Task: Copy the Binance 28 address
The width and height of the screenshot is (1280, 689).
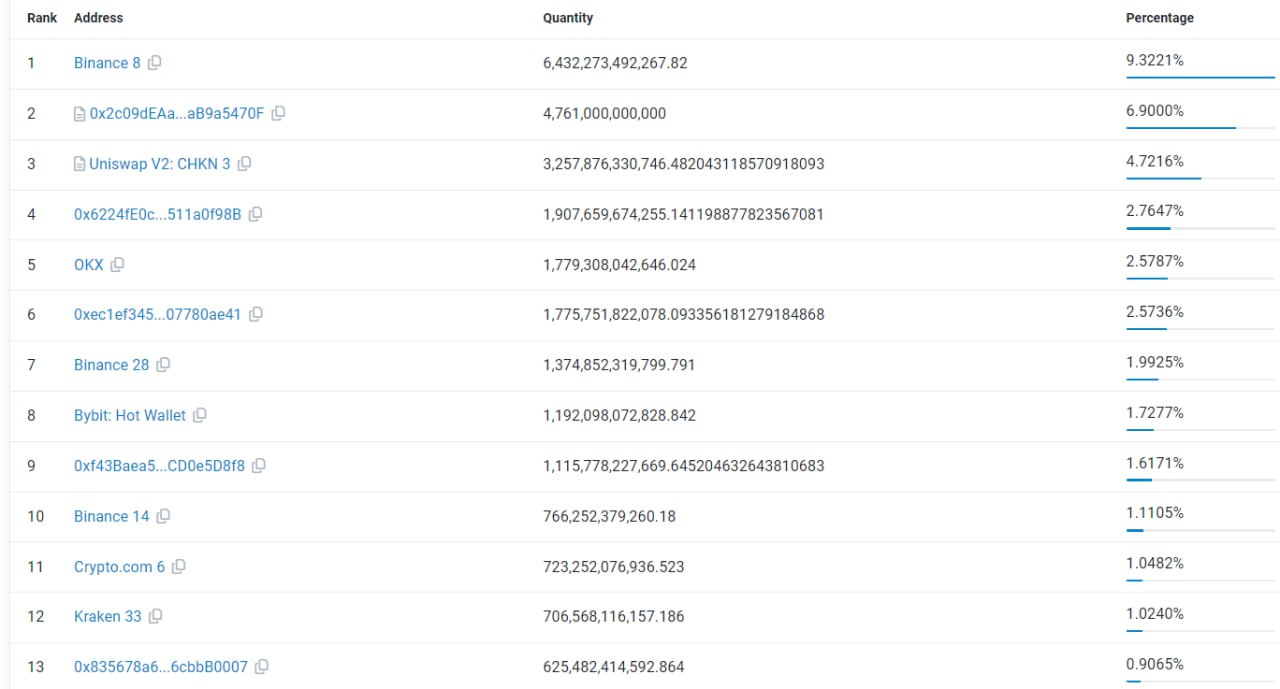Action: pyautogui.click(x=163, y=365)
